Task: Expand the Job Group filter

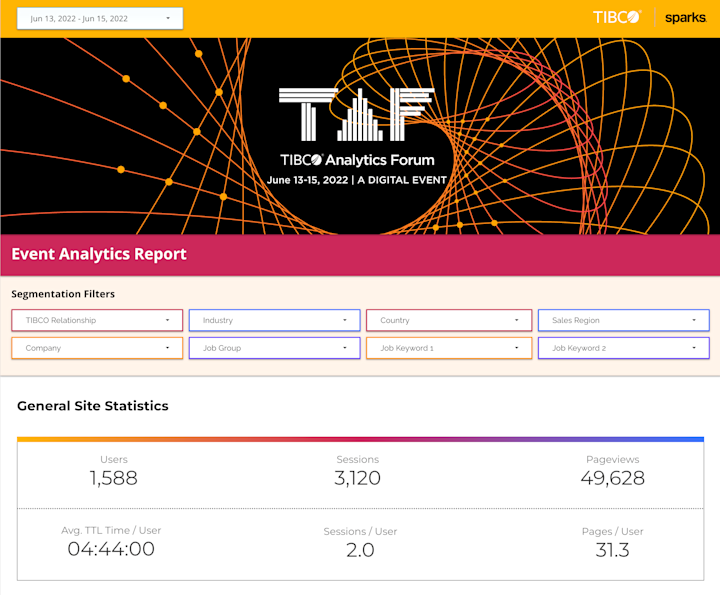Action: [x=274, y=348]
